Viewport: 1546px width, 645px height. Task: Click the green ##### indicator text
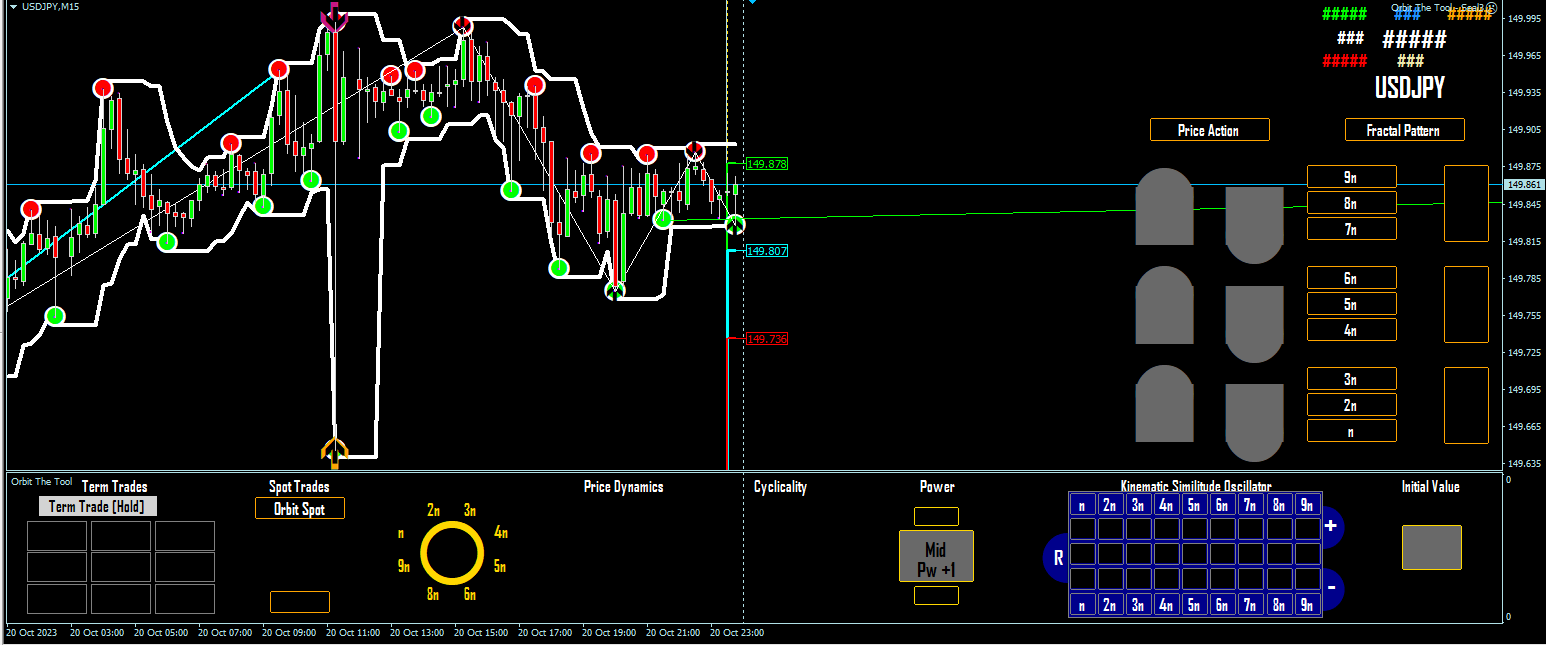1344,14
